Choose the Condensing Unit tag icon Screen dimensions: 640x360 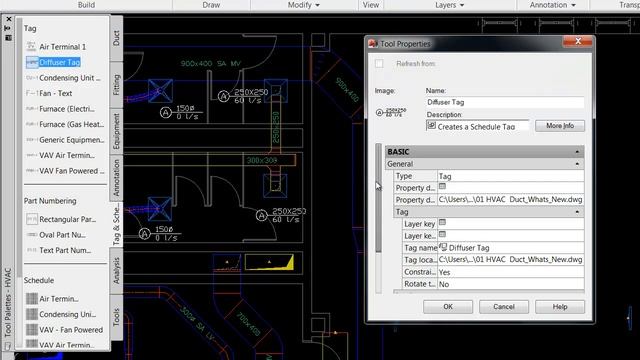pos(32,78)
